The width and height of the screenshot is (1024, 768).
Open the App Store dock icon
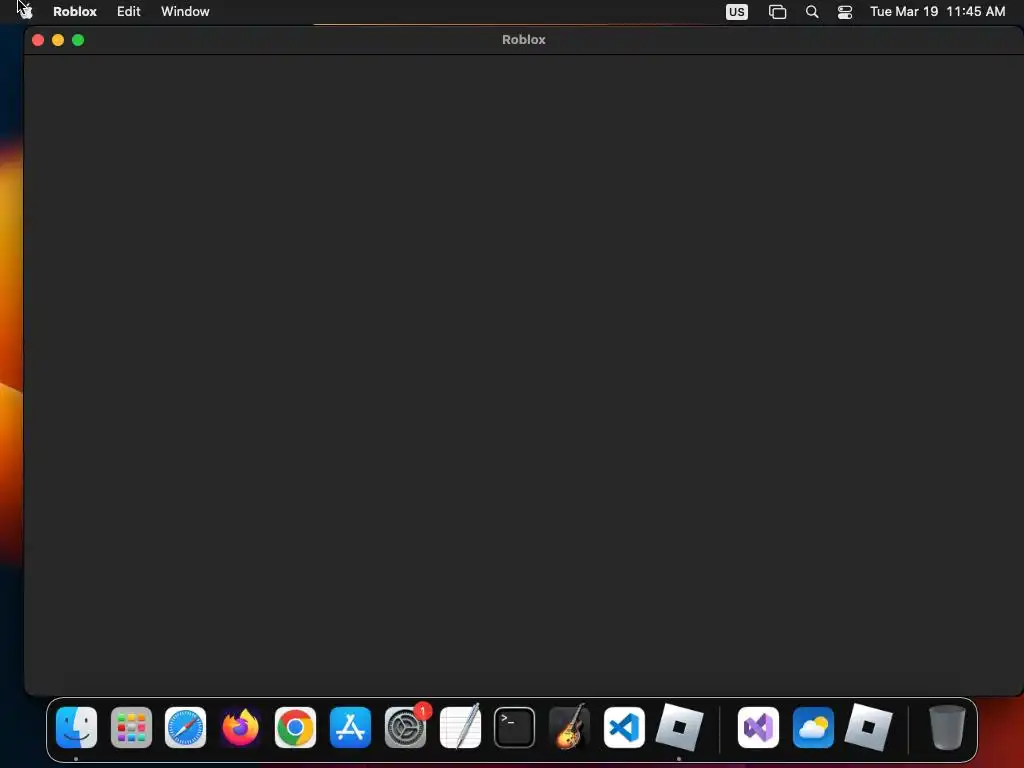tap(350, 727)
